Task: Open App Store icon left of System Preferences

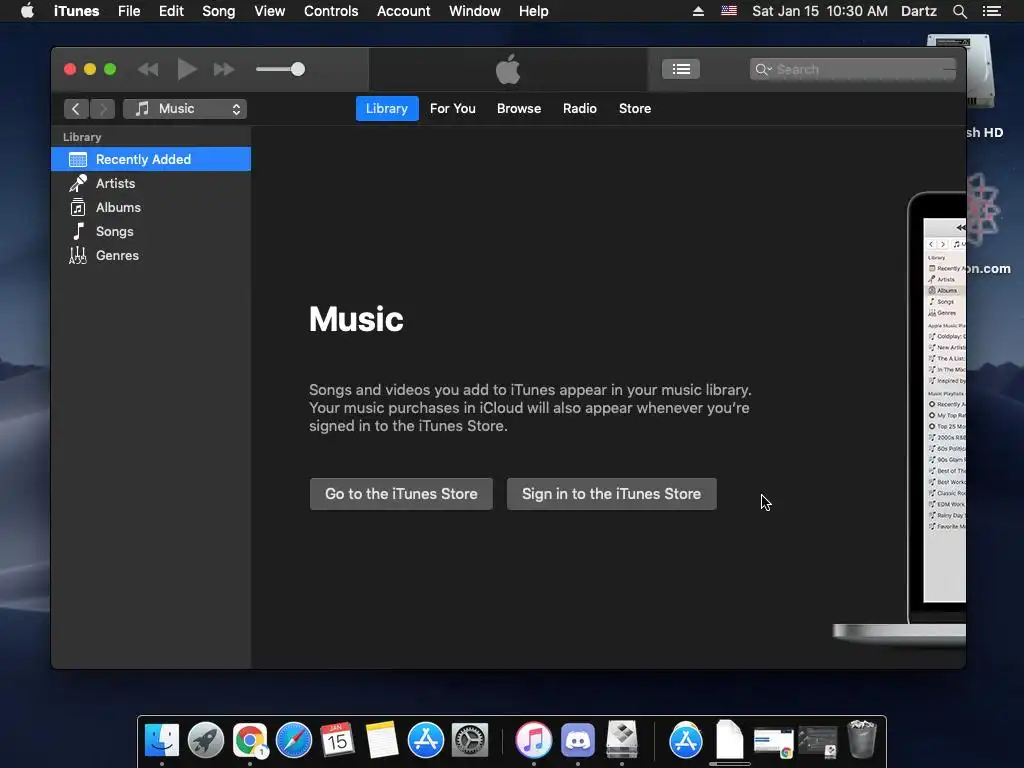Action: 426,740
